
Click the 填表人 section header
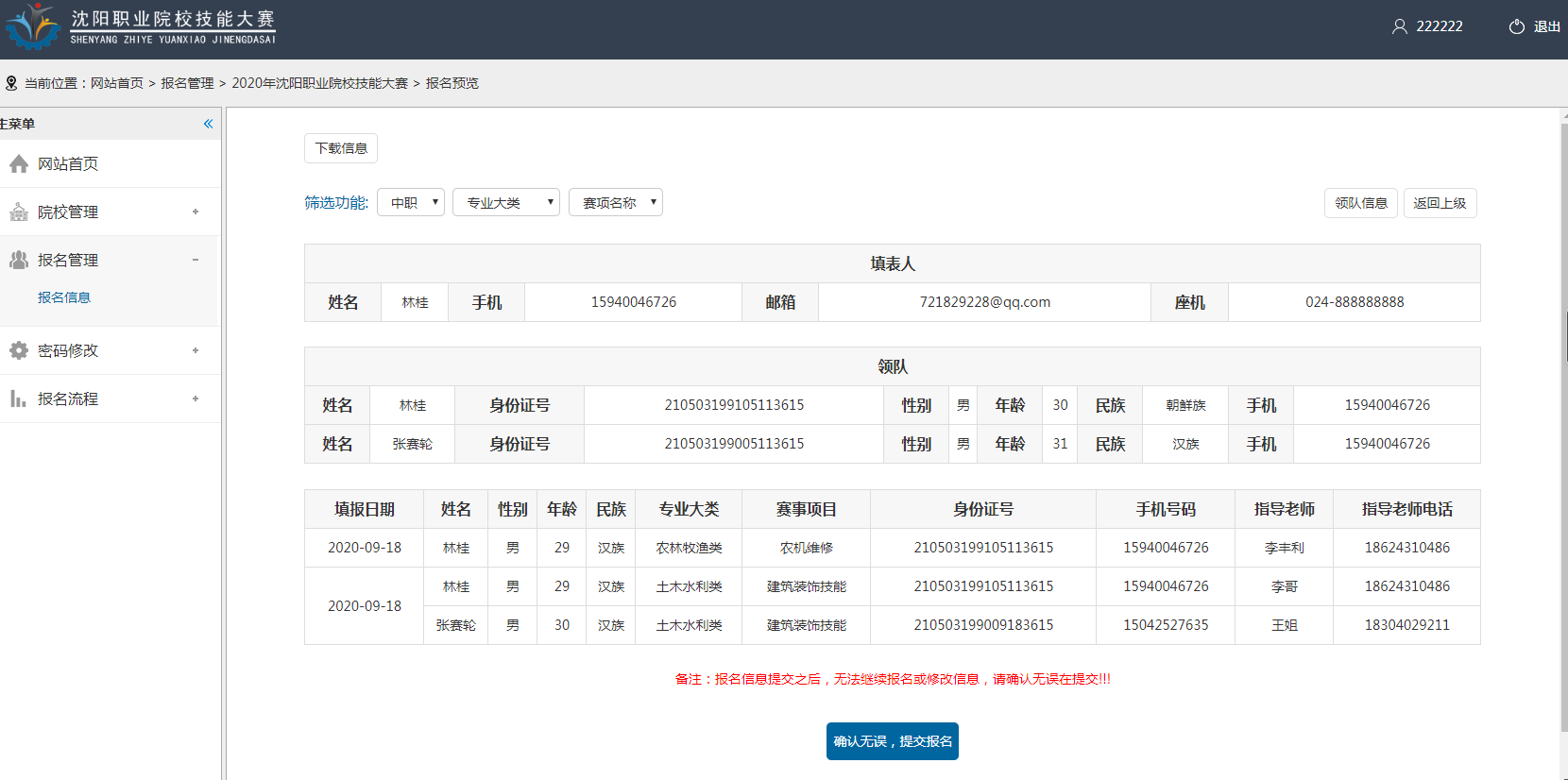tap(893, 263)
